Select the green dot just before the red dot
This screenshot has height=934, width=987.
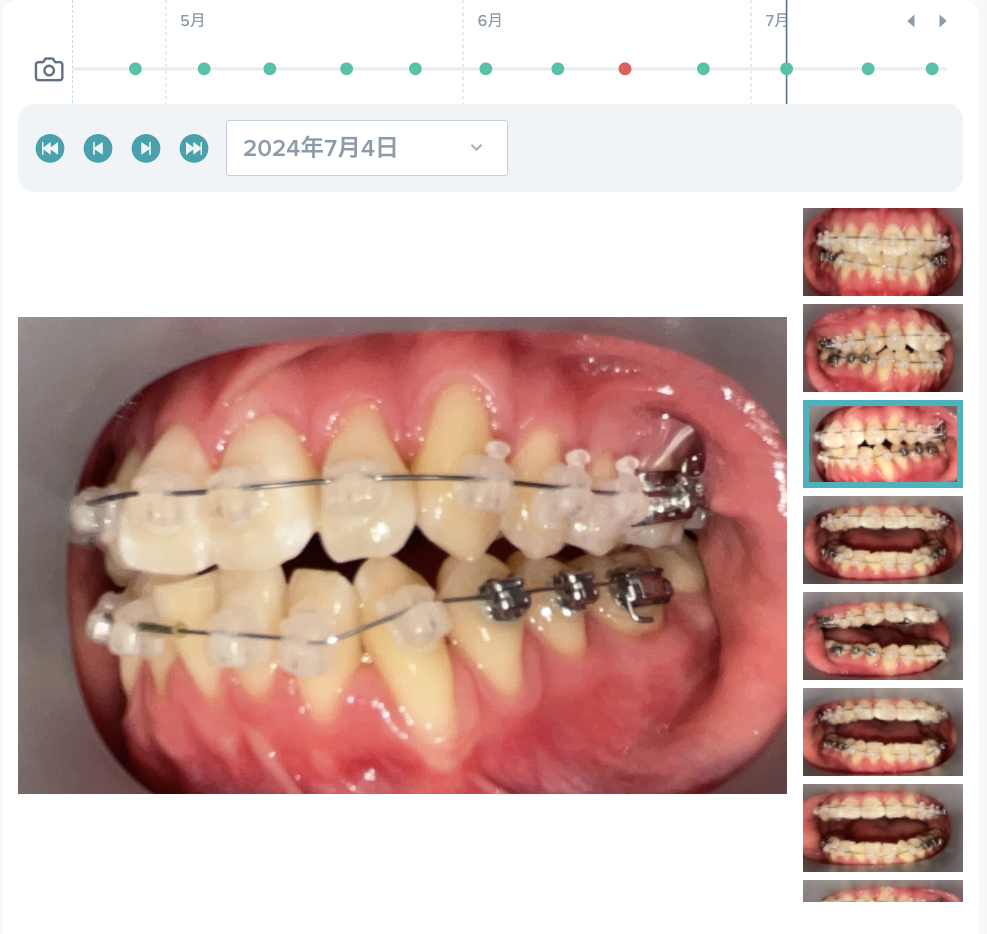pos(558,69)
